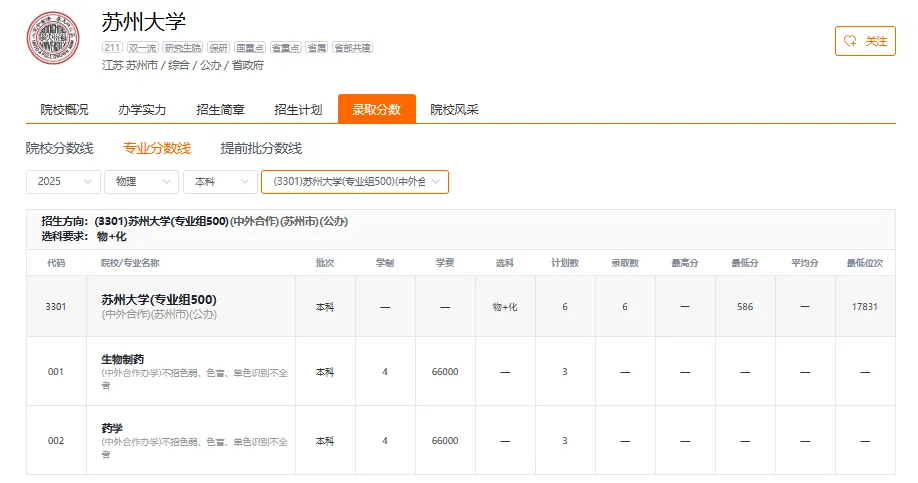Image resolution: width=918 pixels, height=483 pixels.
Task: Click the 双一流 tag
Action: click(142, 47)
